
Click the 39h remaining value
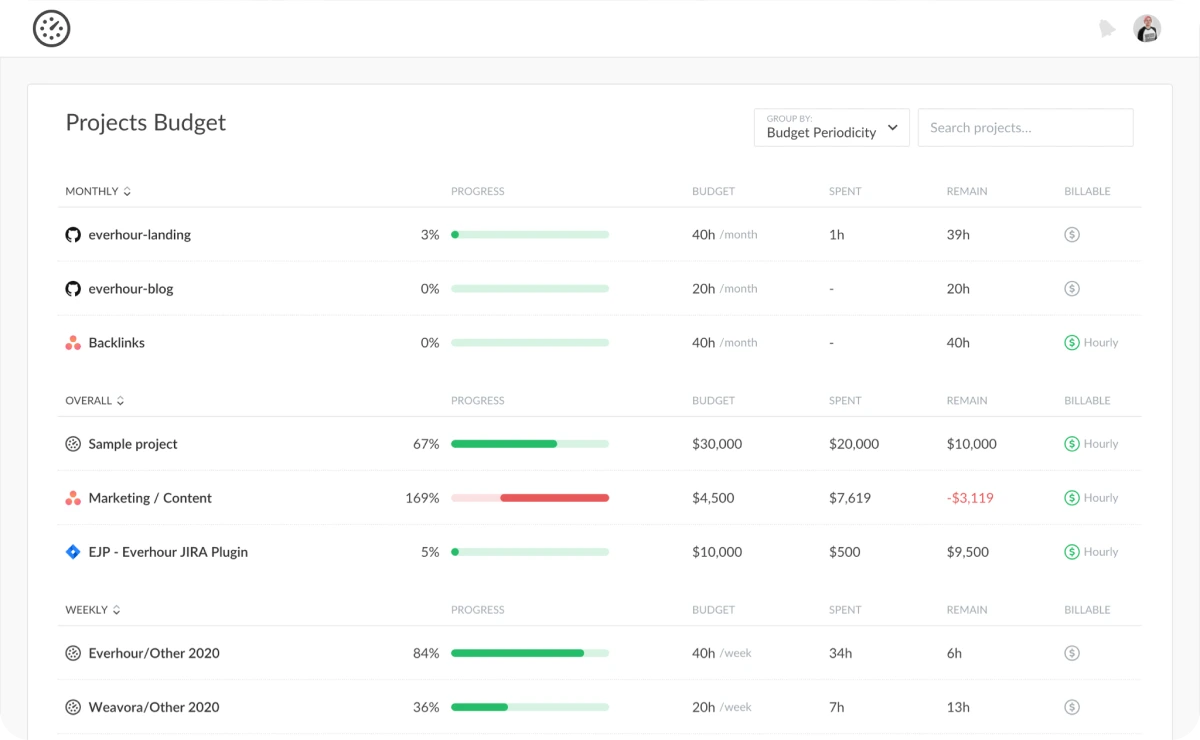coord(958,235)
